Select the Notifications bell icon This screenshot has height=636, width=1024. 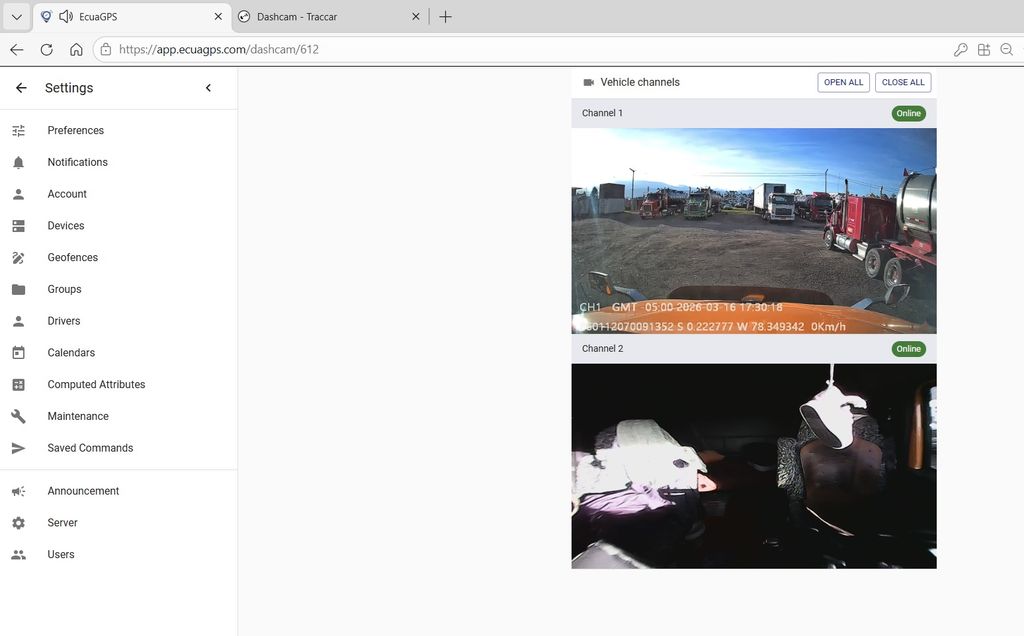click(19, 162)
